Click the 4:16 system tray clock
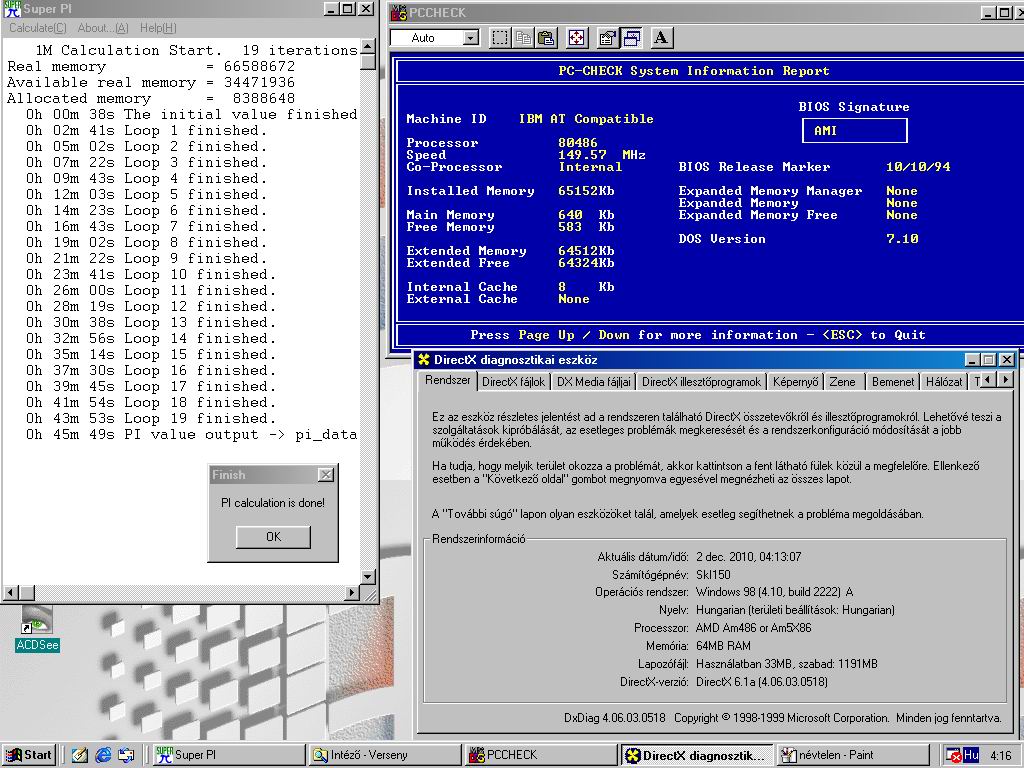This screenshot has height=768, width=1024. coord(1000,756)
